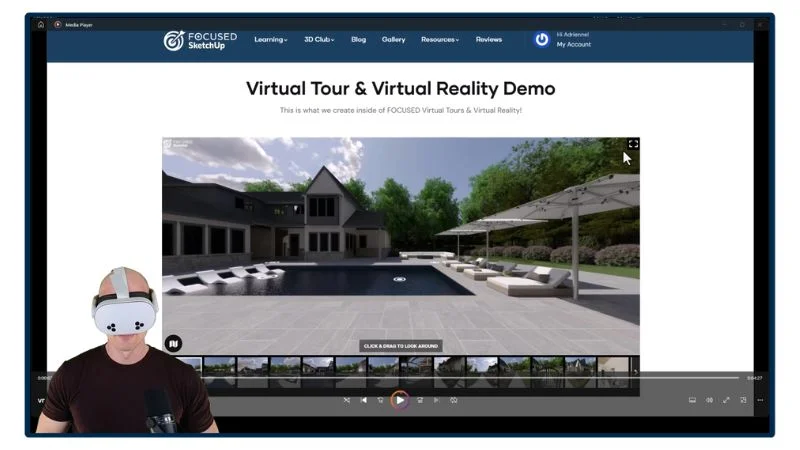Toggle repeat mode
This screenshot has width=800, height=450.
pos(454,401)
